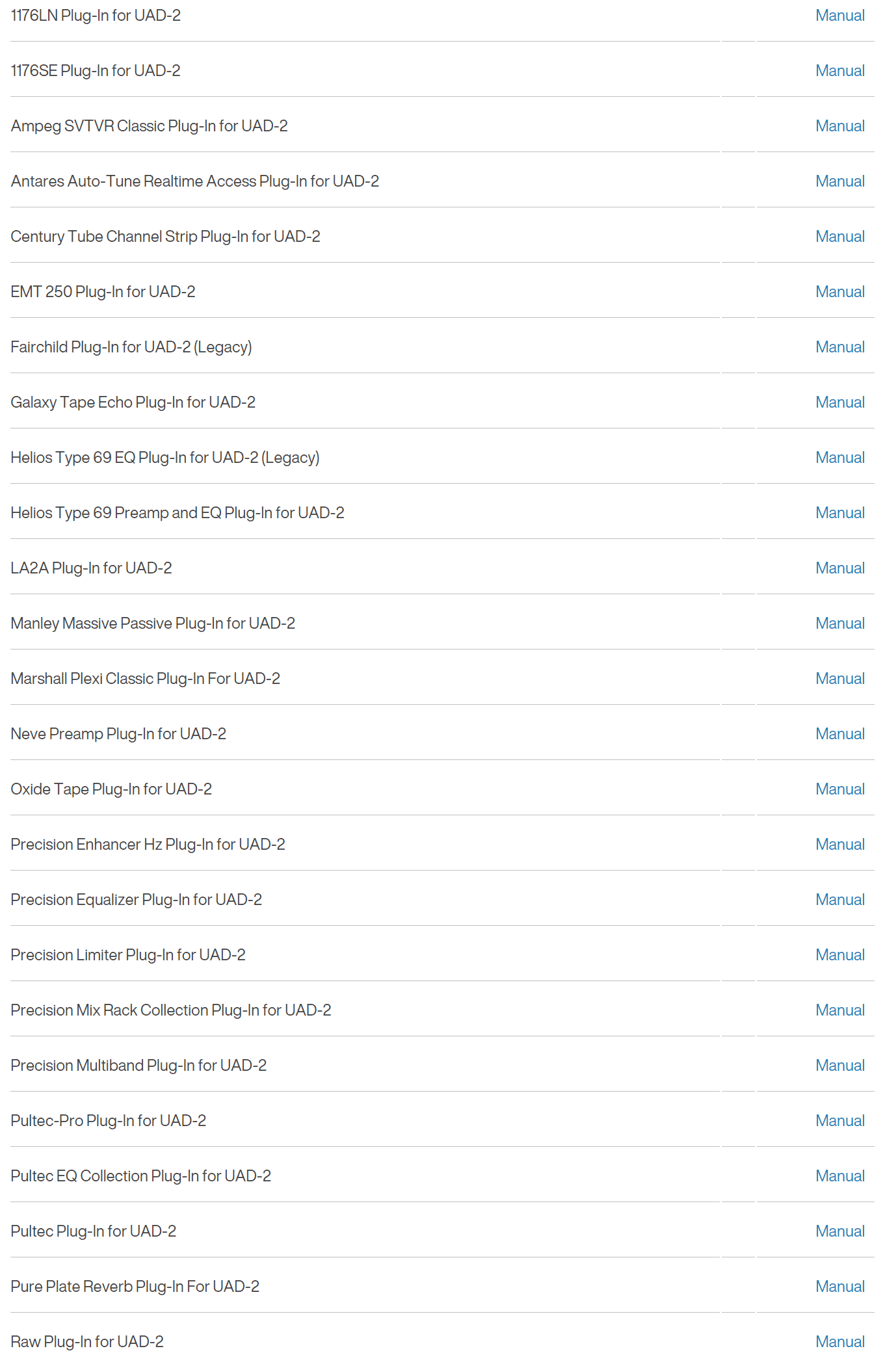
Task: Open the Marshall Plexi Classic Manual
Action: (840, 679)
